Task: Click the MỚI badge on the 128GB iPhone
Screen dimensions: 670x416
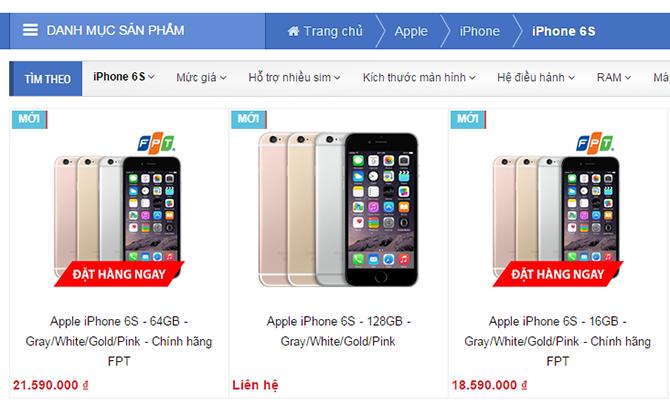Action: (x=249, y=119)
